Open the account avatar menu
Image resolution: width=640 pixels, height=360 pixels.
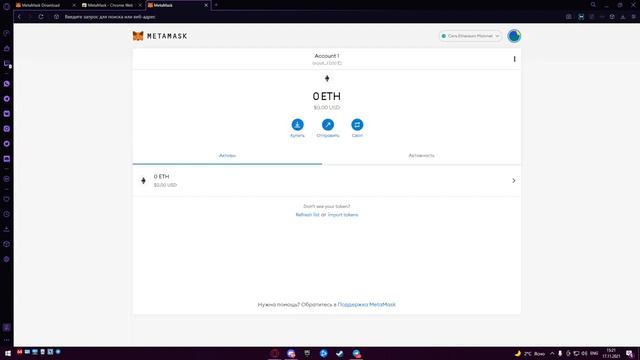click(x=514, y=36)
